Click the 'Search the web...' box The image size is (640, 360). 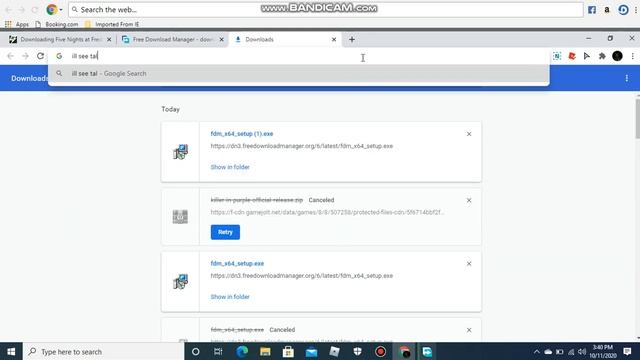[326, 9]
